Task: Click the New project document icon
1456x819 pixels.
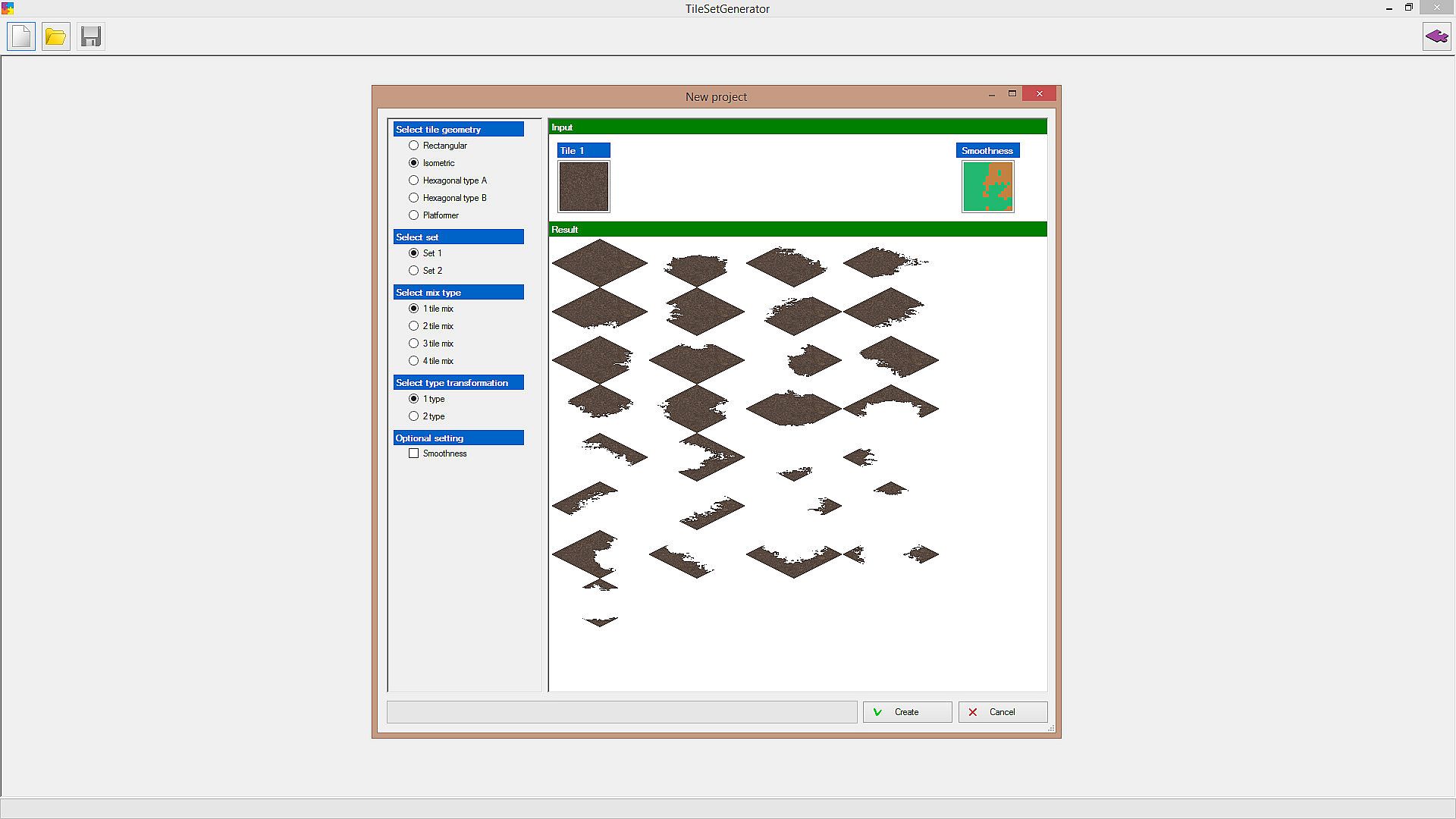Action: click(x=21, y=36)
